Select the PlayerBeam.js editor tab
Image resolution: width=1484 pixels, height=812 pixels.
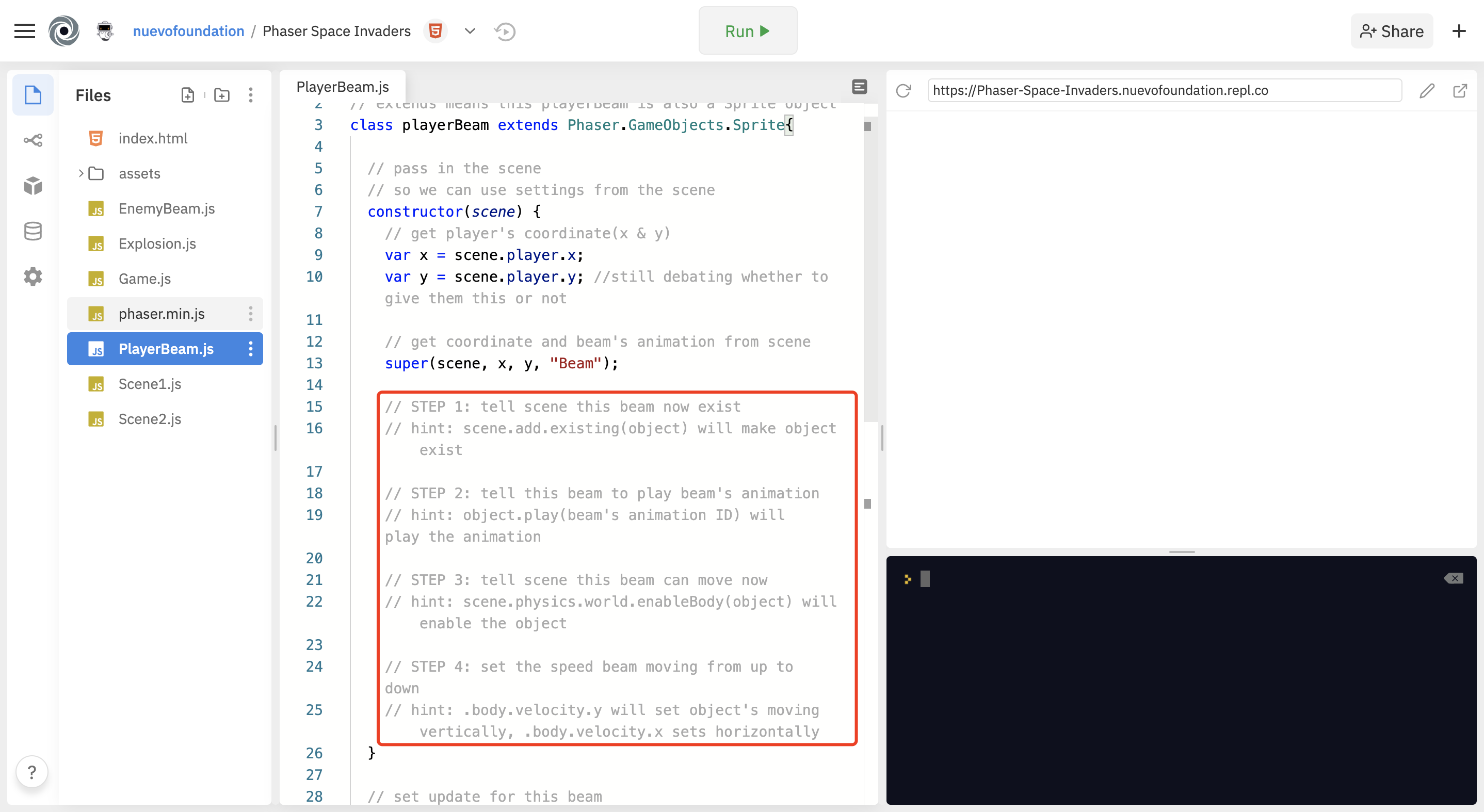(343, 87)
